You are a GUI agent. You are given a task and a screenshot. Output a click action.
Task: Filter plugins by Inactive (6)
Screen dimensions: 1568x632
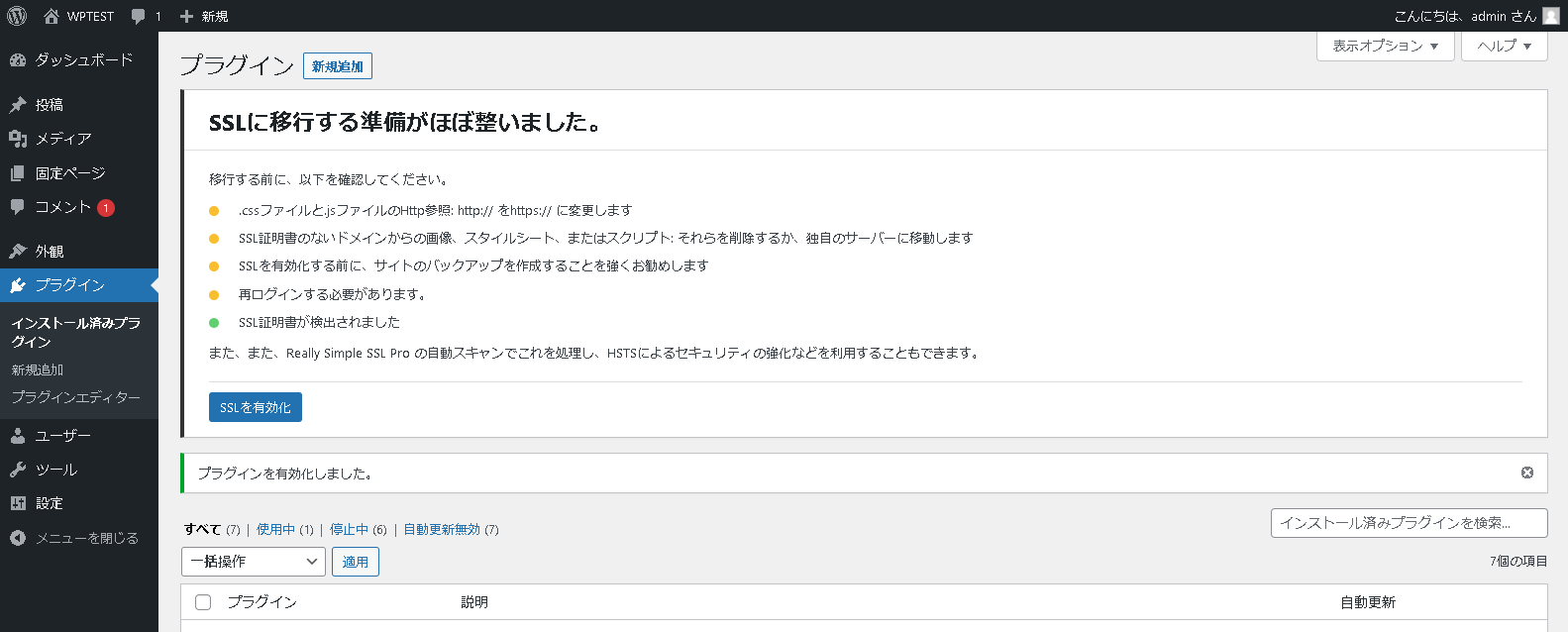pyautogui.click(x=359, y=529)
